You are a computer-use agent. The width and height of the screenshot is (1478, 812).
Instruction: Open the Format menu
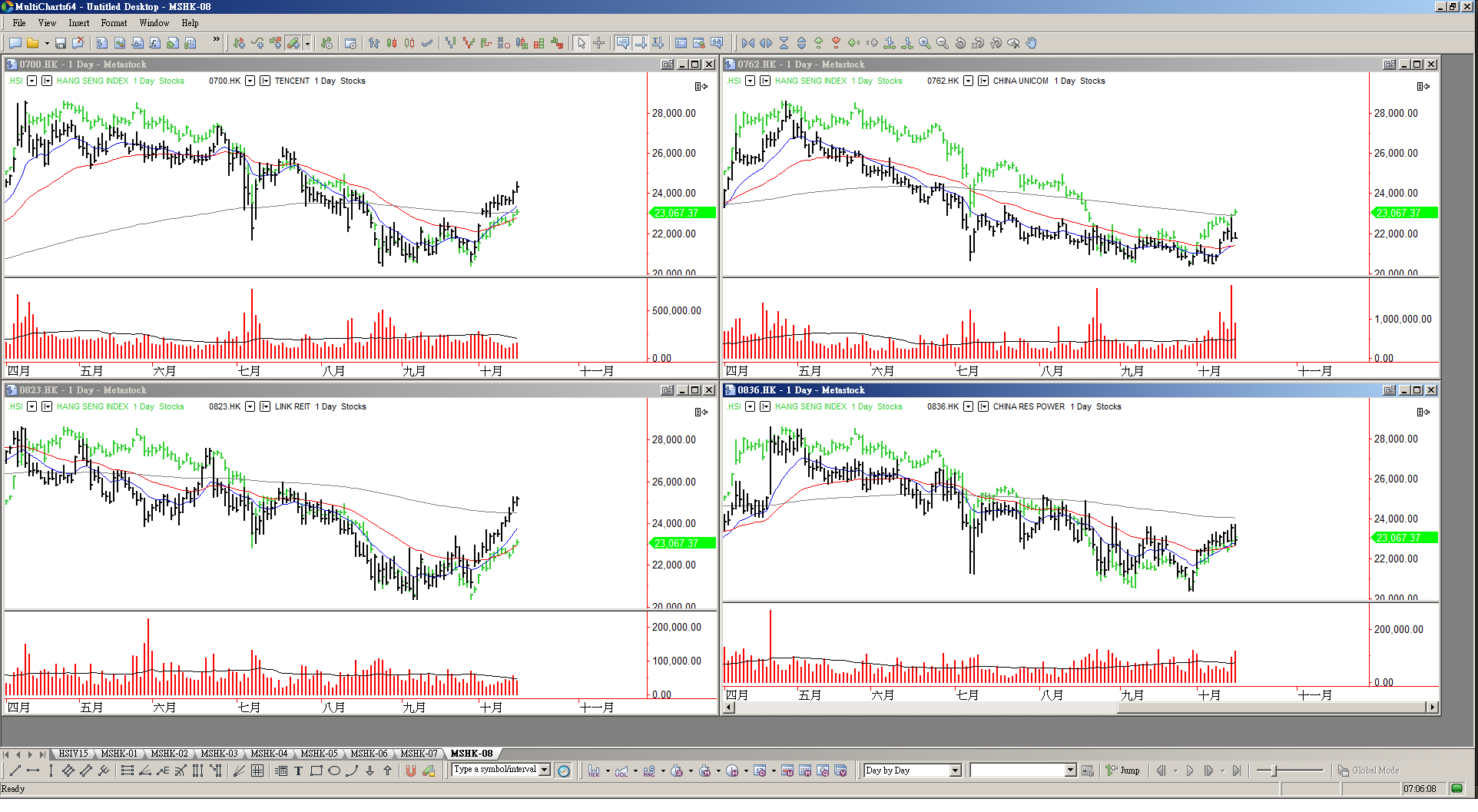click(x=114, y=23)
